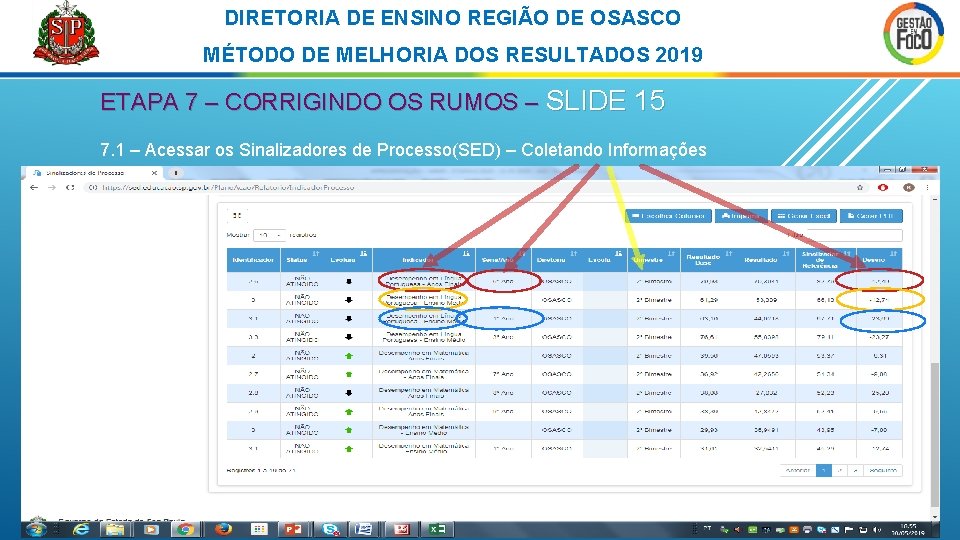Click the Imprimir button
Image resolution: width=960 pixels, height=540 pixels.
(740, 216)
